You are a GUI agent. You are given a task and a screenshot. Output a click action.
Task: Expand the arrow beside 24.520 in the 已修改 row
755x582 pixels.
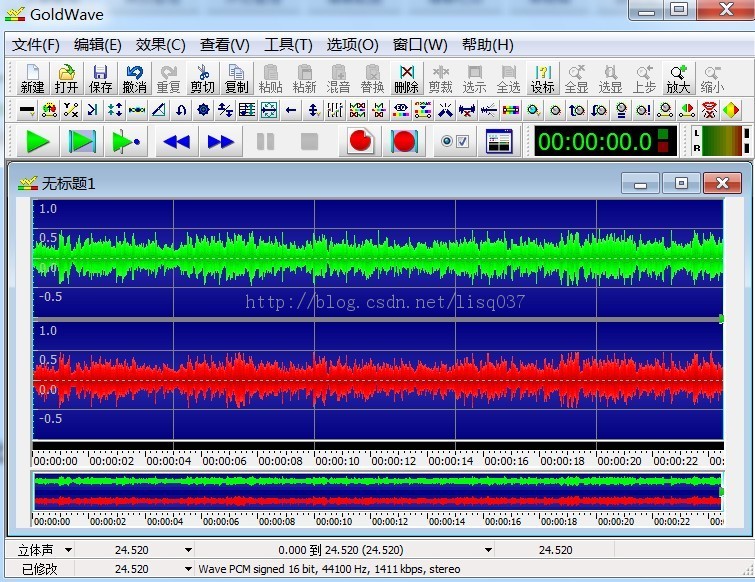(x=188, y=569)
